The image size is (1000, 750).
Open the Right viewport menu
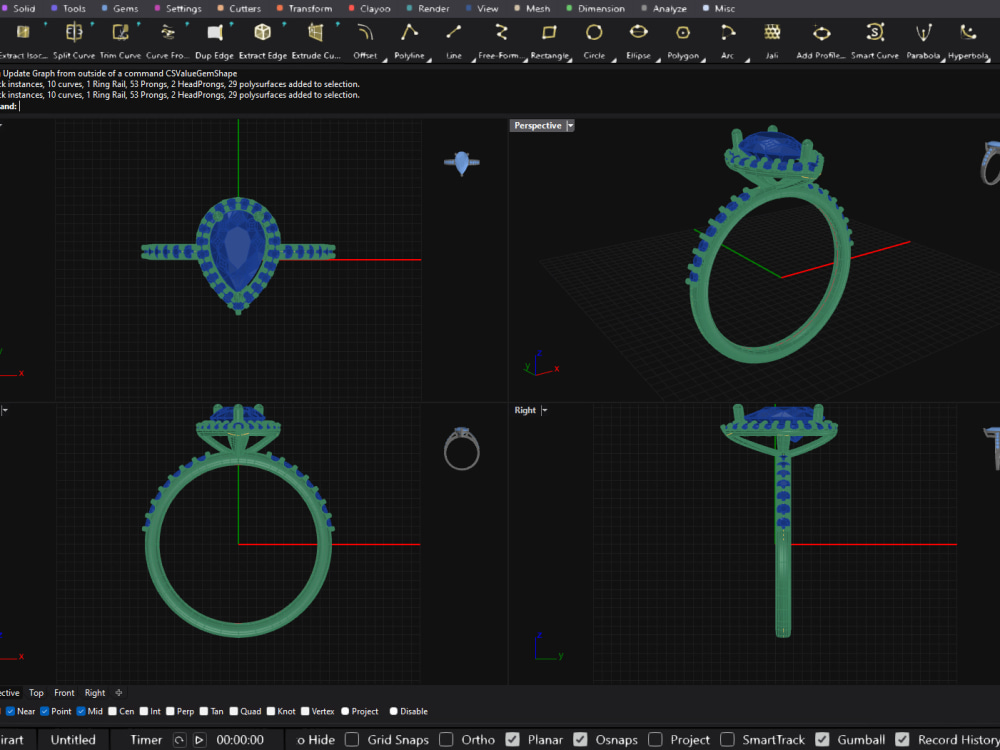click(x=543, y=409)
